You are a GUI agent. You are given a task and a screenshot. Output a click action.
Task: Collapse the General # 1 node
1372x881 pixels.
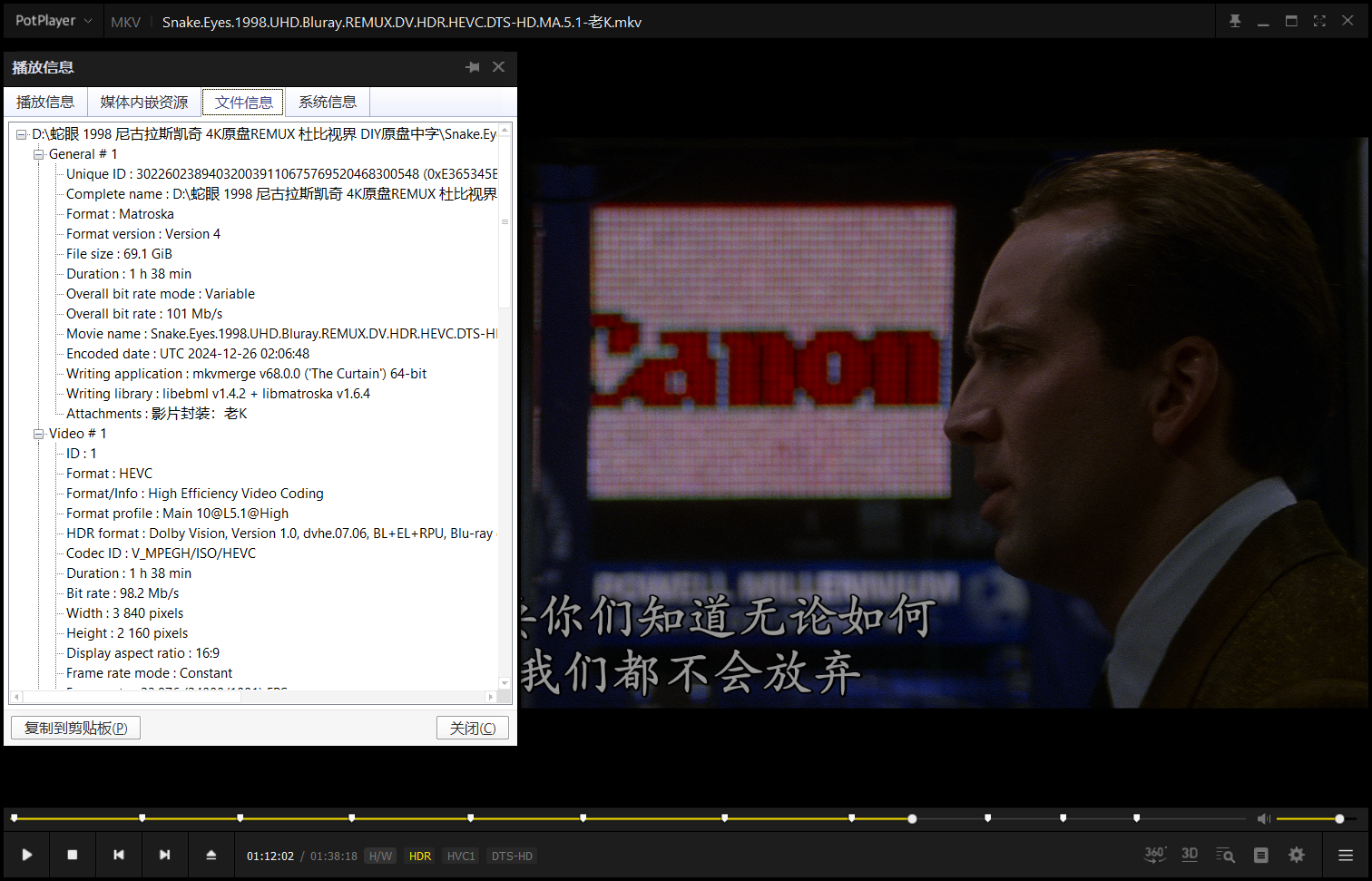coord(38,154)
